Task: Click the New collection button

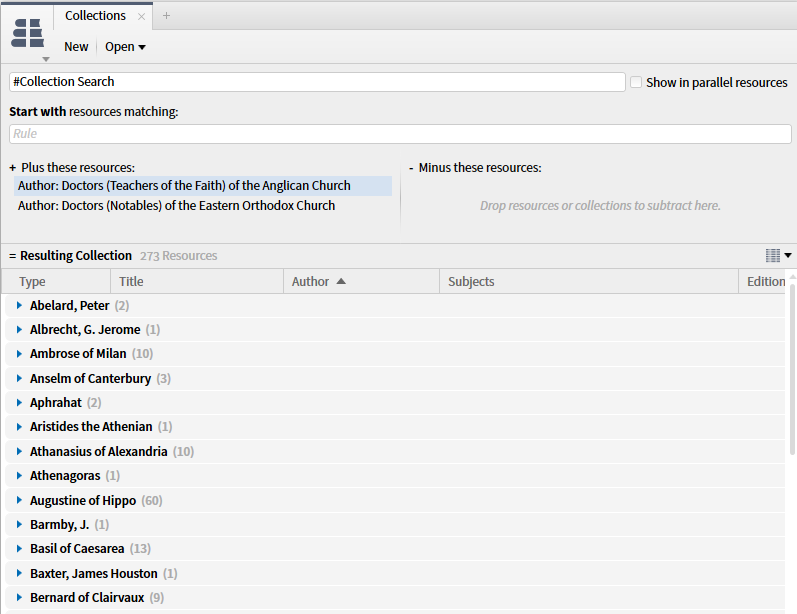Action: [x=76, y=47]
